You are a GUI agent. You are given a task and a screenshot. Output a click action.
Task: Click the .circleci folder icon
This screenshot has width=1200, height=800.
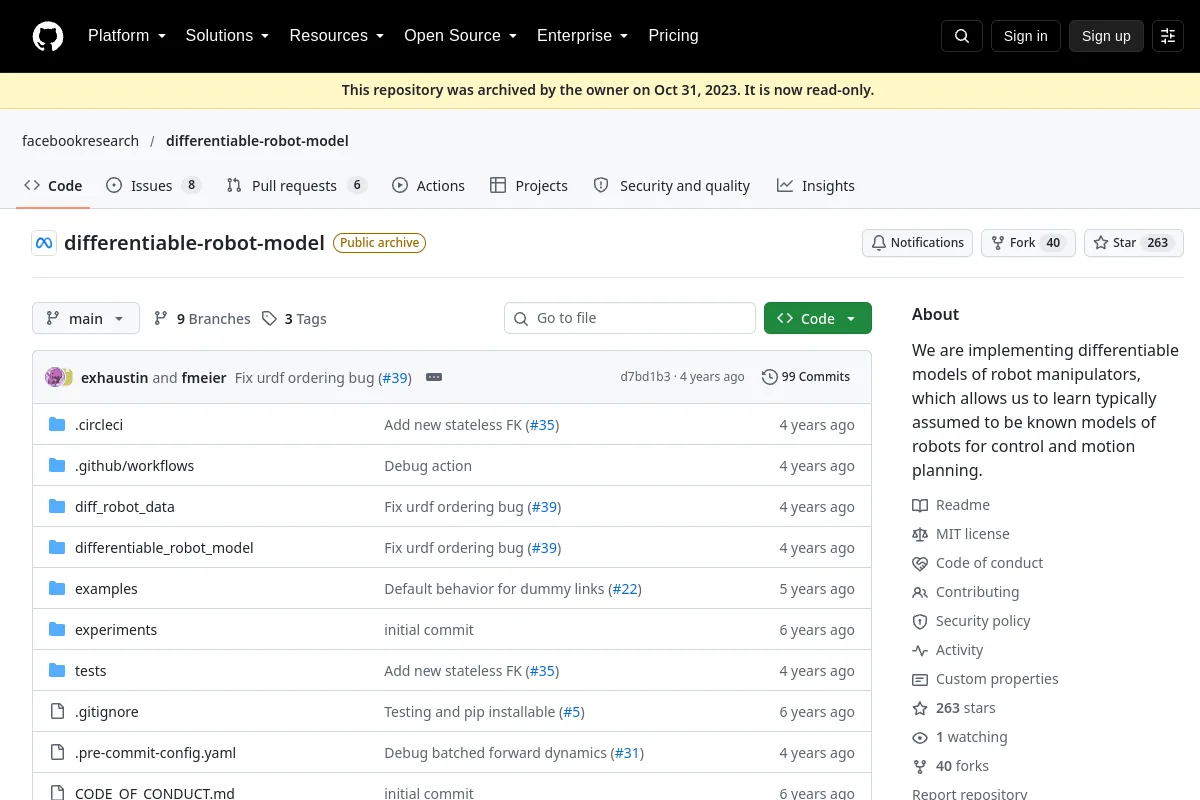[x=57, y=425]
